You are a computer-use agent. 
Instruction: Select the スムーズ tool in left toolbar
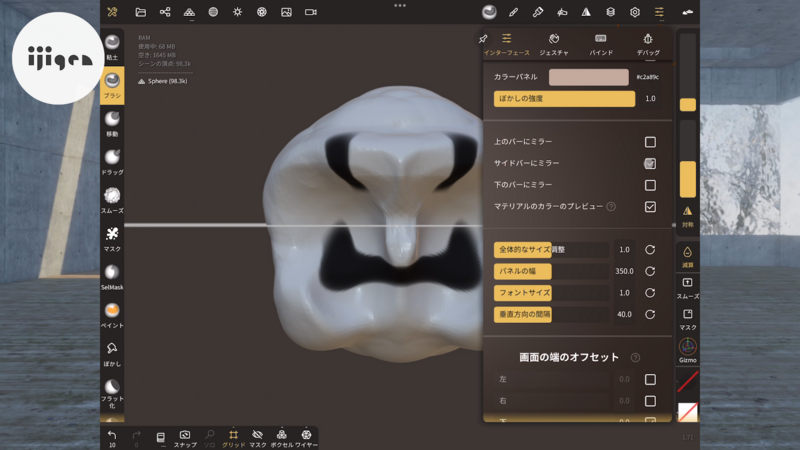pos(112,201)
